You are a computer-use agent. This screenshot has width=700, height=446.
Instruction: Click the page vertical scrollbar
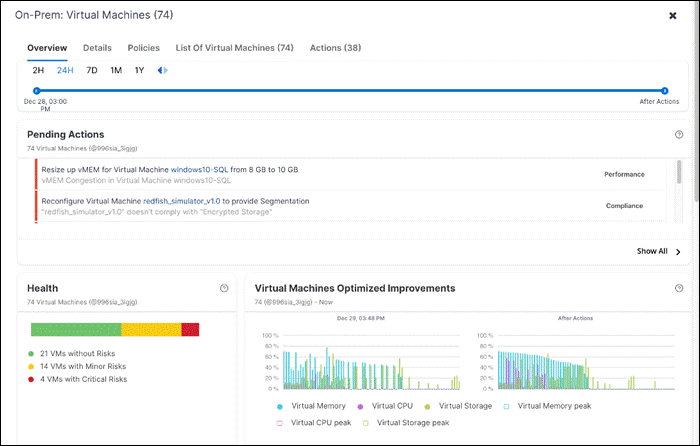(696, 103)
